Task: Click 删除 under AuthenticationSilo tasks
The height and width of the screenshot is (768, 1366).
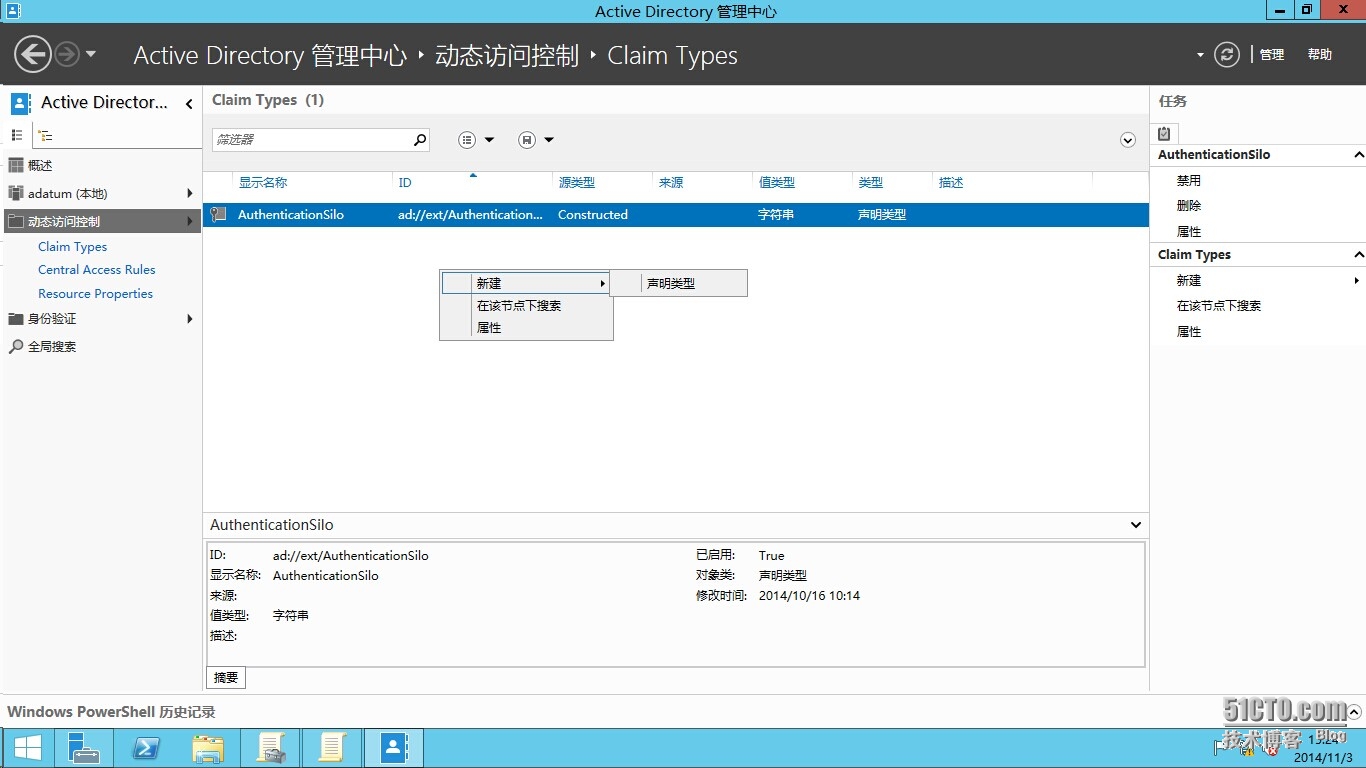Action: 1189,206
